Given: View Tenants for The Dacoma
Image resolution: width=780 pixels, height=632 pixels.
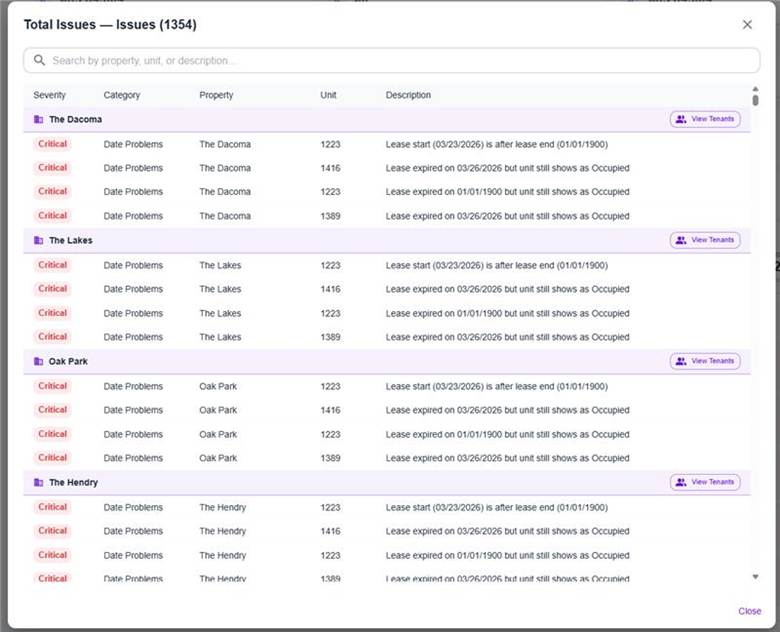Looking at the screenshot, I should pyautogui.click(x=705, y=119).
